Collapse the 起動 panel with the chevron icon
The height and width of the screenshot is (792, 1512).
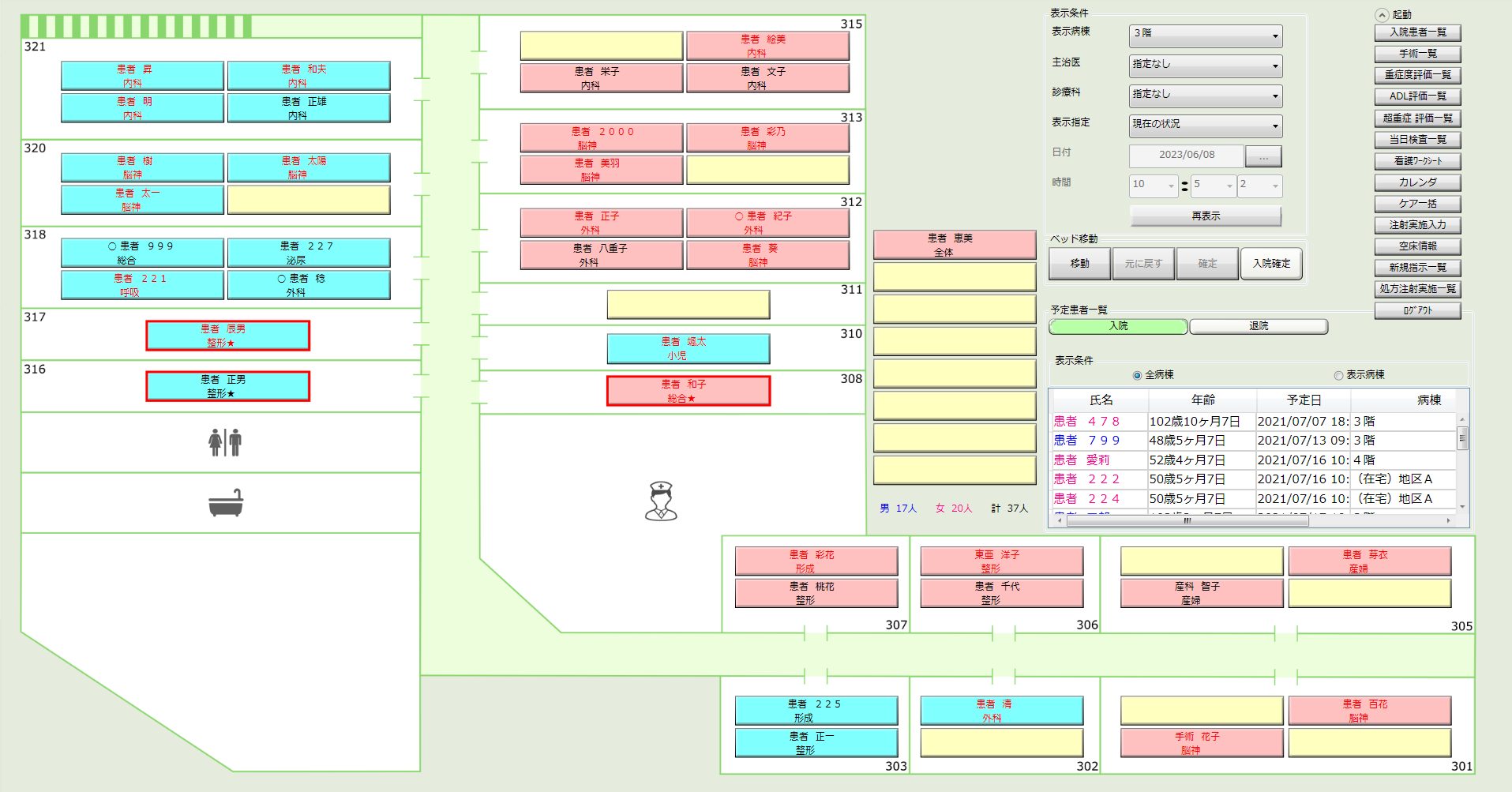pos(1382,15)
